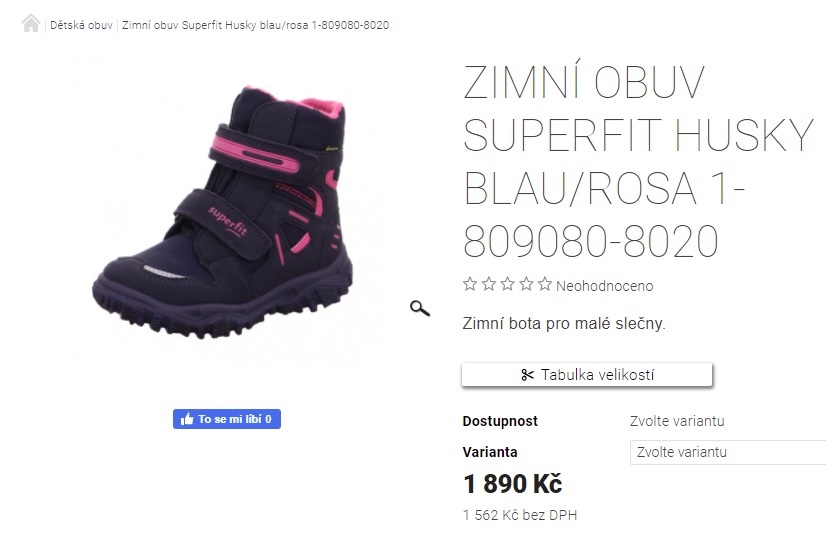Screen dimensions: 826x536
Task: Rate product with fourth star
Action: click(x=526, y=285)
